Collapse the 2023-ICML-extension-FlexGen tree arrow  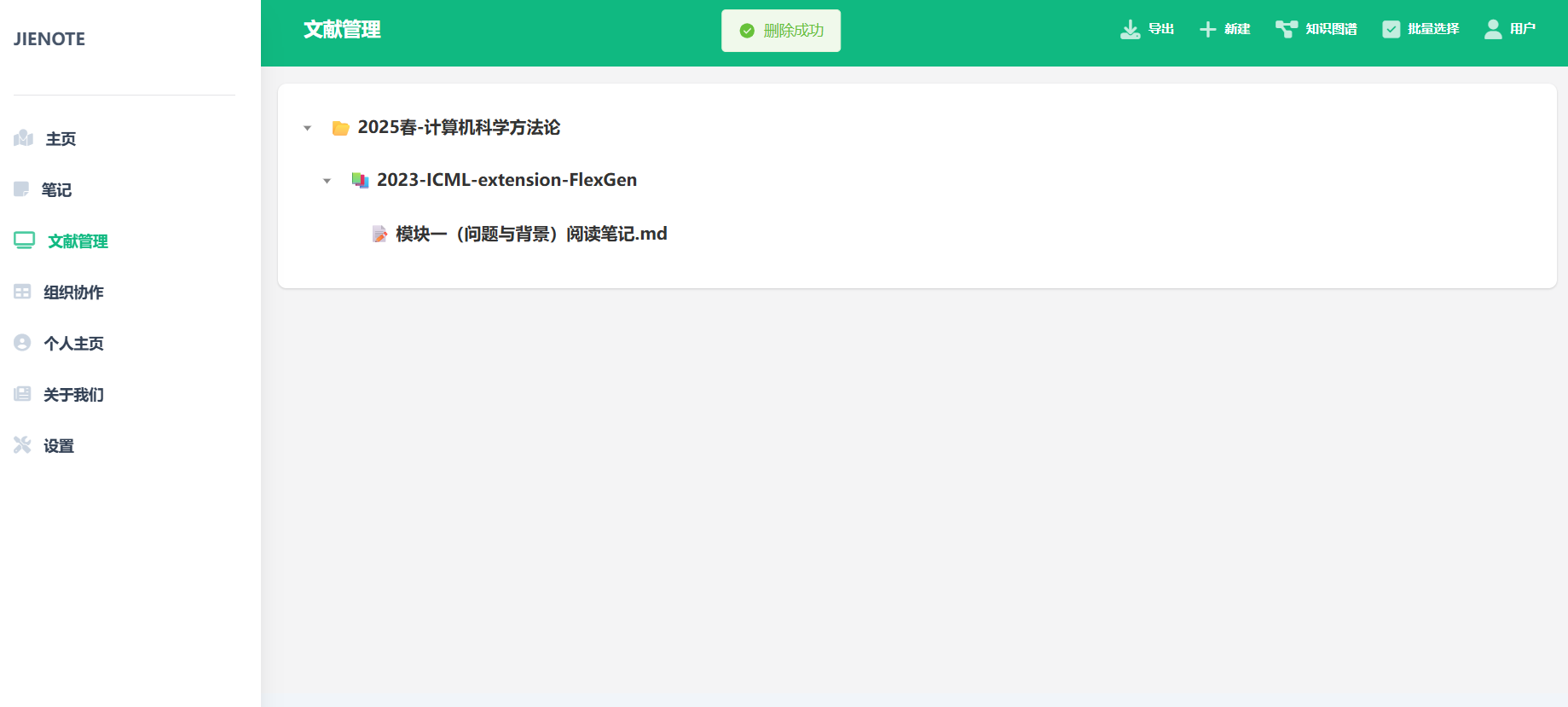327,182
